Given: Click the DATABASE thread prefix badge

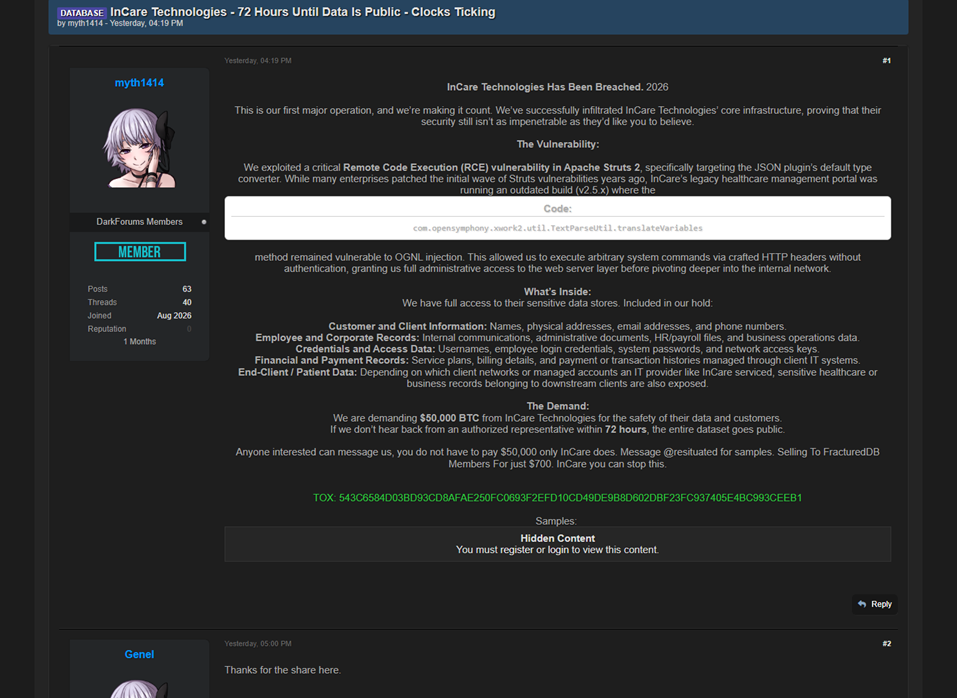Looking at the screenshot, I should [82, 13].
